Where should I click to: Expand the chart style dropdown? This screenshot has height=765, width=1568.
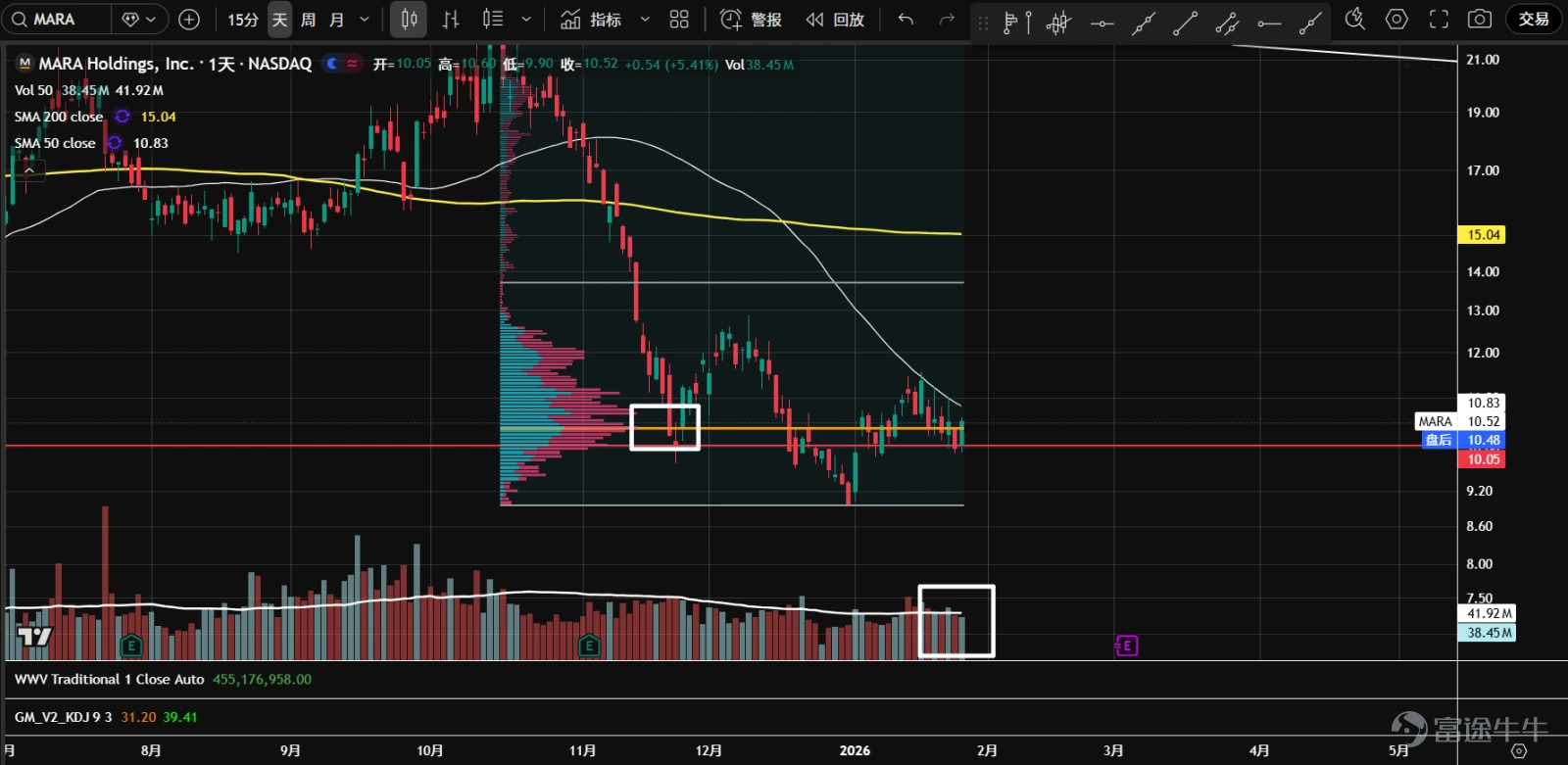click(526, 20)
